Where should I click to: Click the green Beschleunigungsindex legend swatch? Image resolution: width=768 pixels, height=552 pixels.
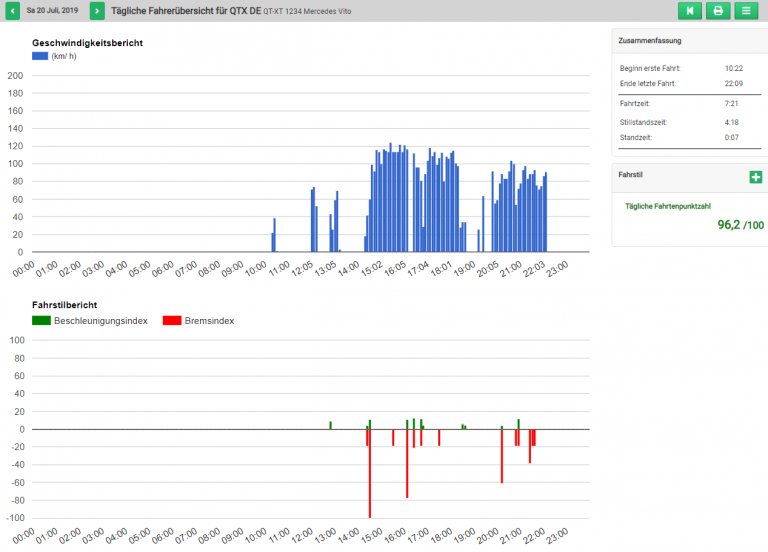tap(41, 320)
